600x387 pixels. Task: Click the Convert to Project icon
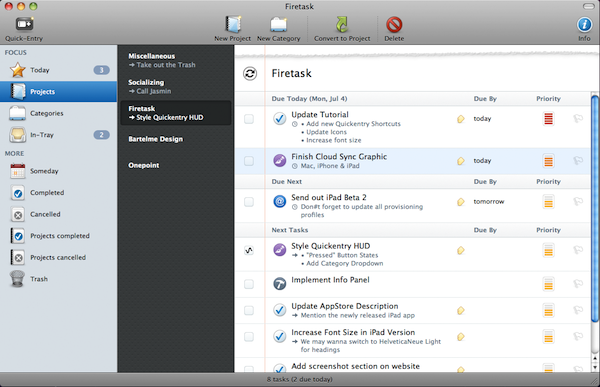click(x=342, y=24)
